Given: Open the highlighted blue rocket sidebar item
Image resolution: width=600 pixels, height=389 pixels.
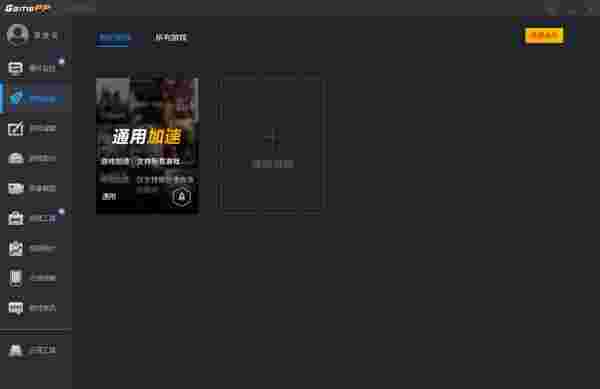Looking at the screenshot, I should pos(36,97).
